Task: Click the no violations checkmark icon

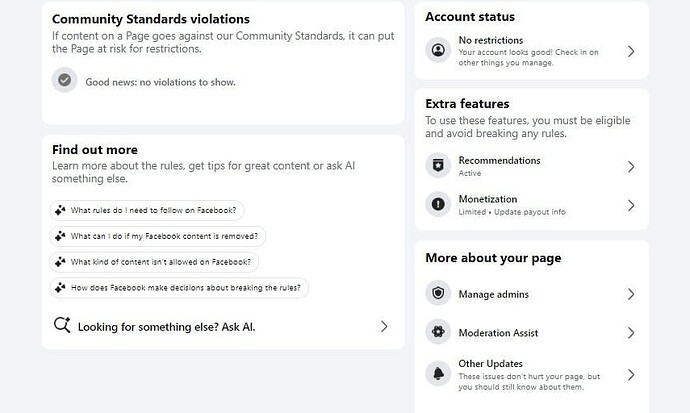Action: tap(65, 81)
